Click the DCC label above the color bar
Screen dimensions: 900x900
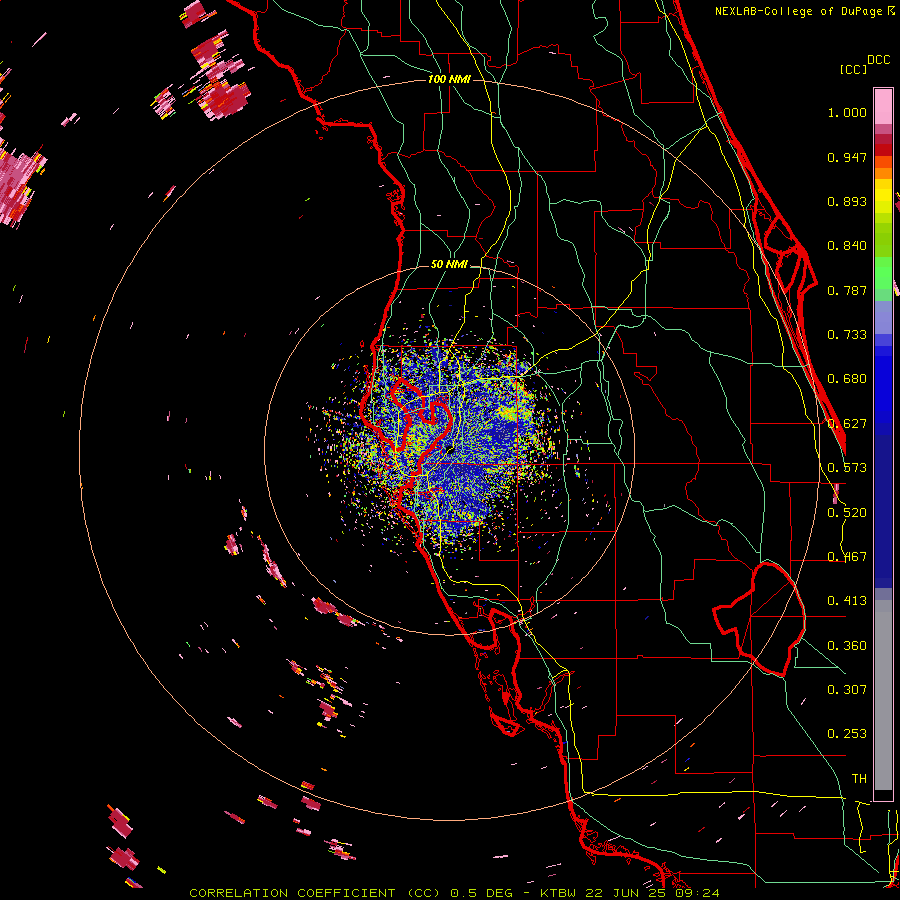click(879, 60)
